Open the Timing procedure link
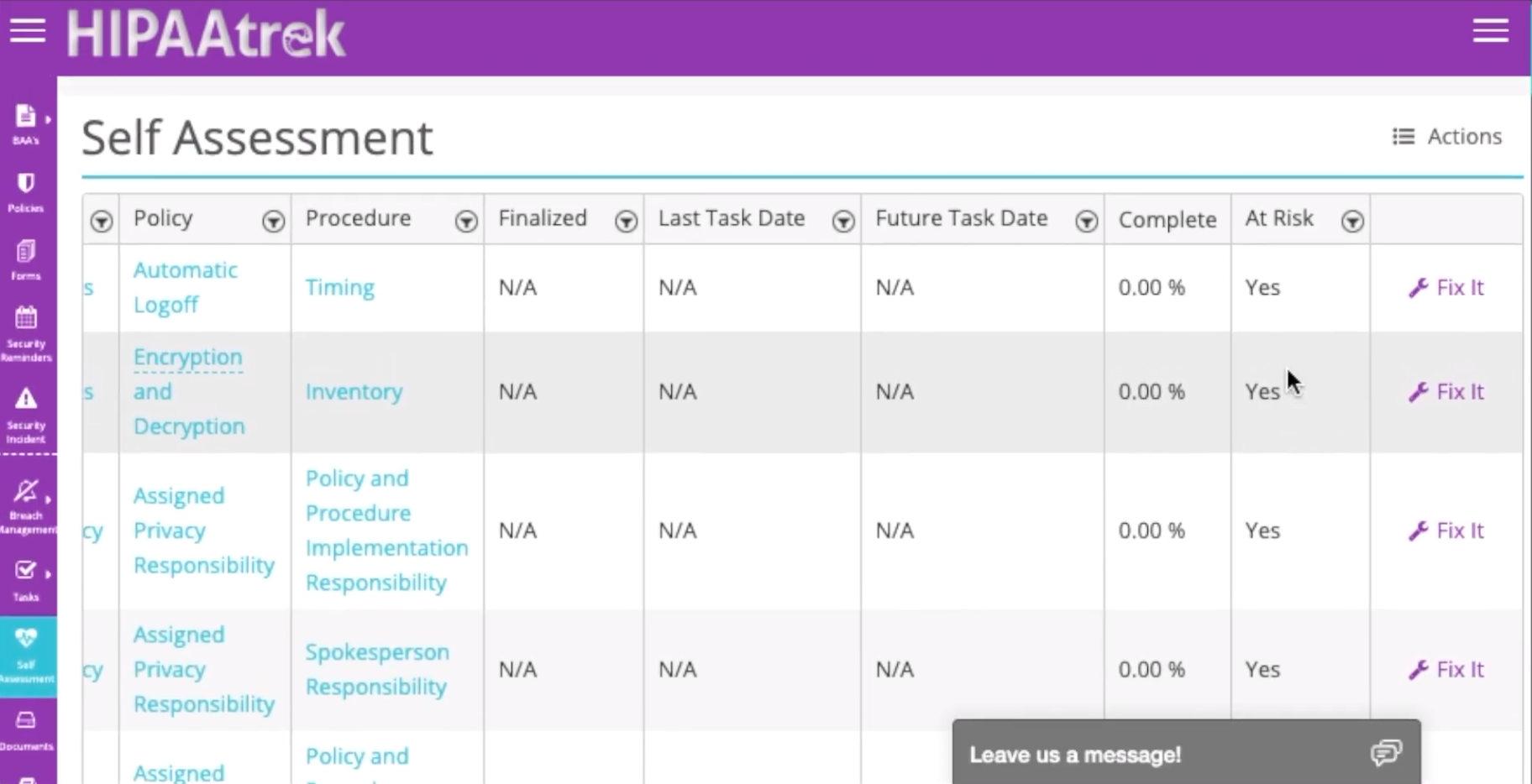 tap(340, 287)
